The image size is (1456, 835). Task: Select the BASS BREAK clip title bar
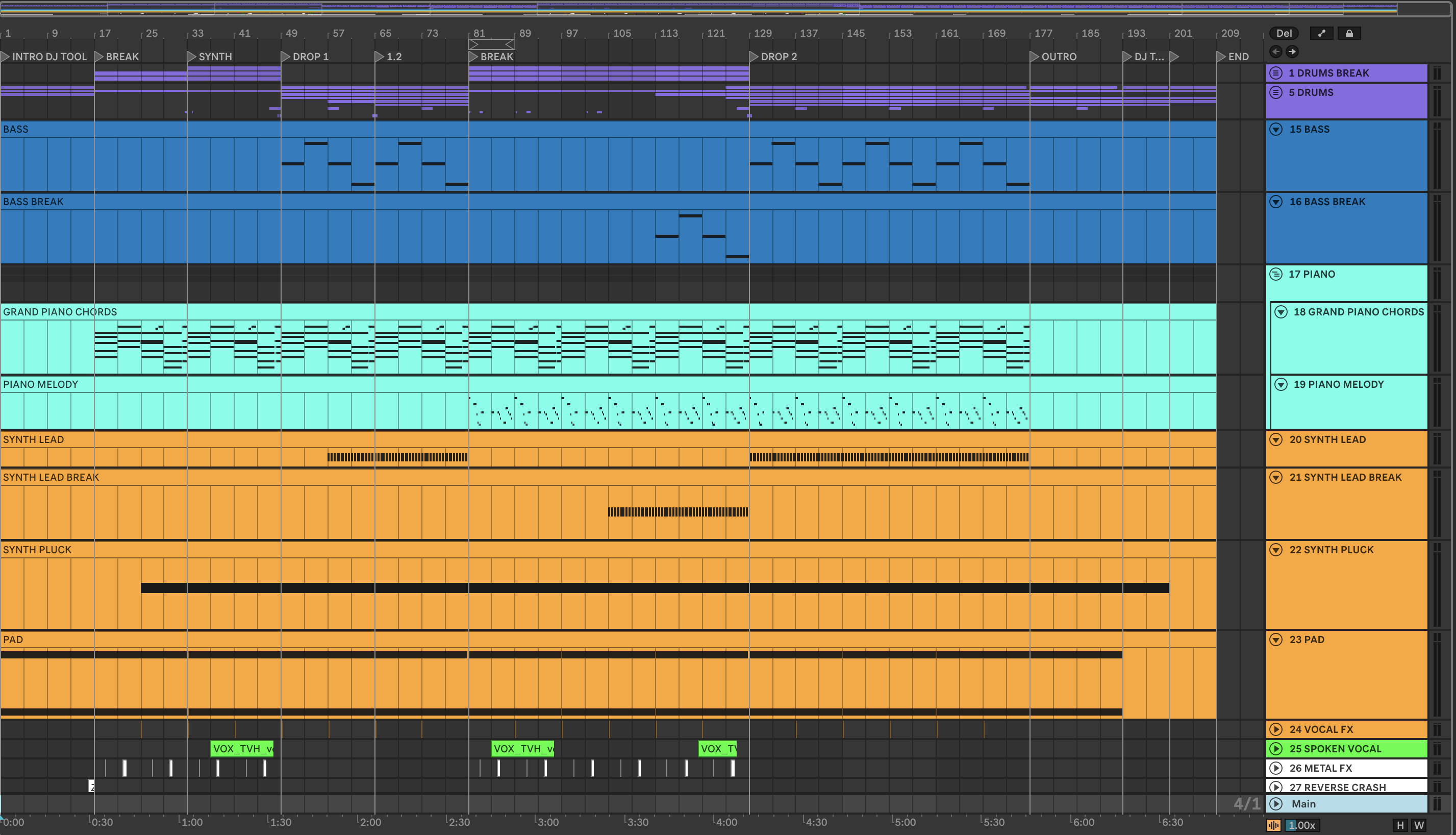608,202
